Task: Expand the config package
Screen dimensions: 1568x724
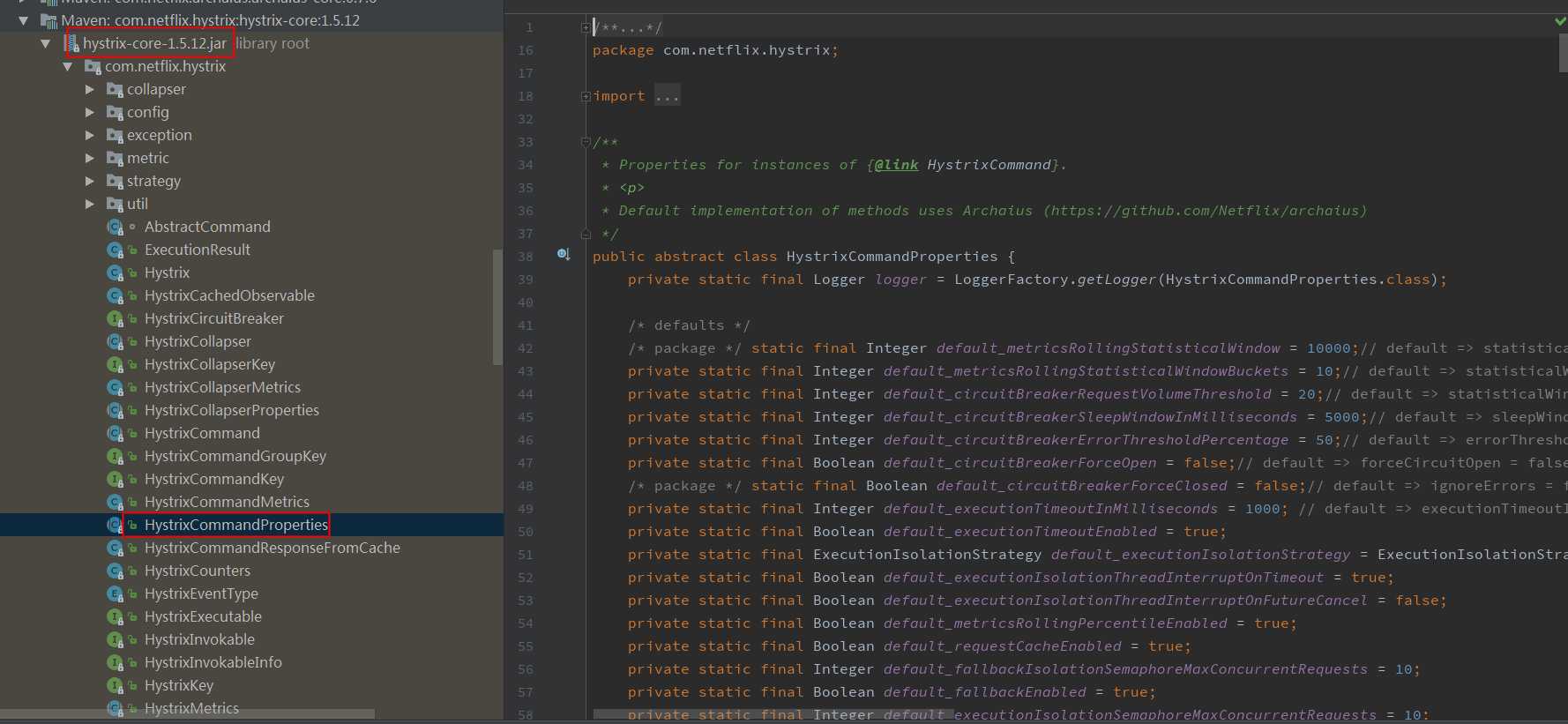Action: 90,112
